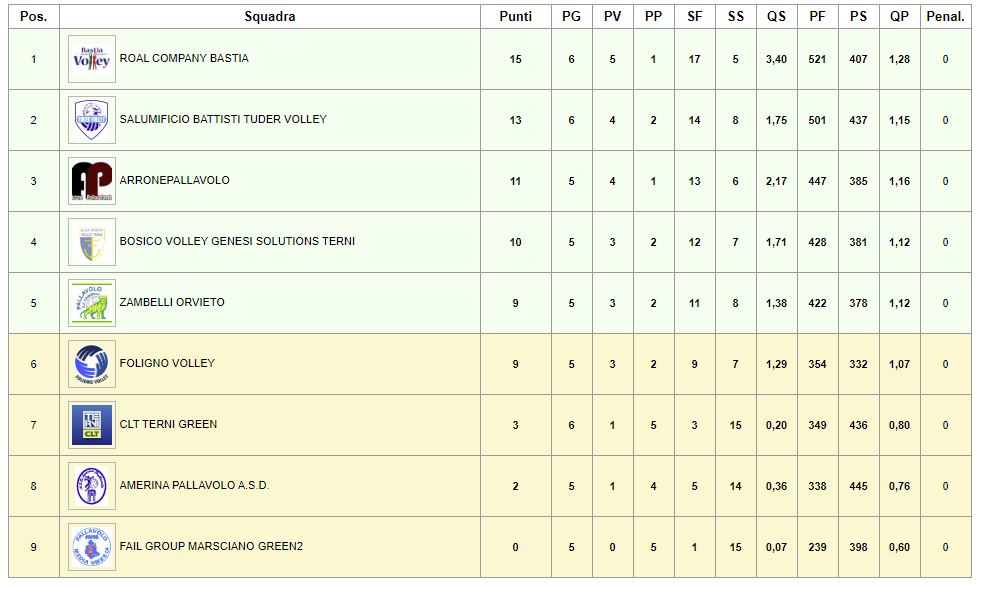Click the QS column header
983x589 pixels.
(x=776, y=16)
